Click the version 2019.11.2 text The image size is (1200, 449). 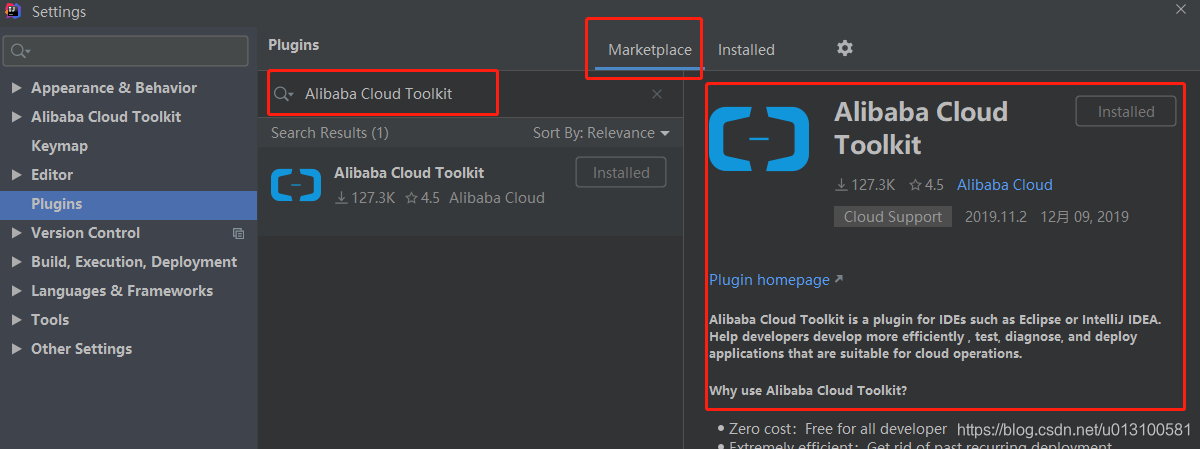998,217
